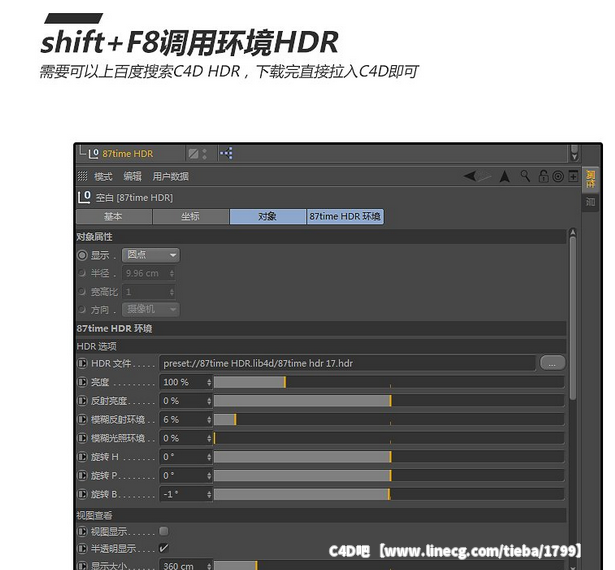
Task: Click the keyframe circle beside 宽高比
Action: pyautogui.click(x=82, y=291)
